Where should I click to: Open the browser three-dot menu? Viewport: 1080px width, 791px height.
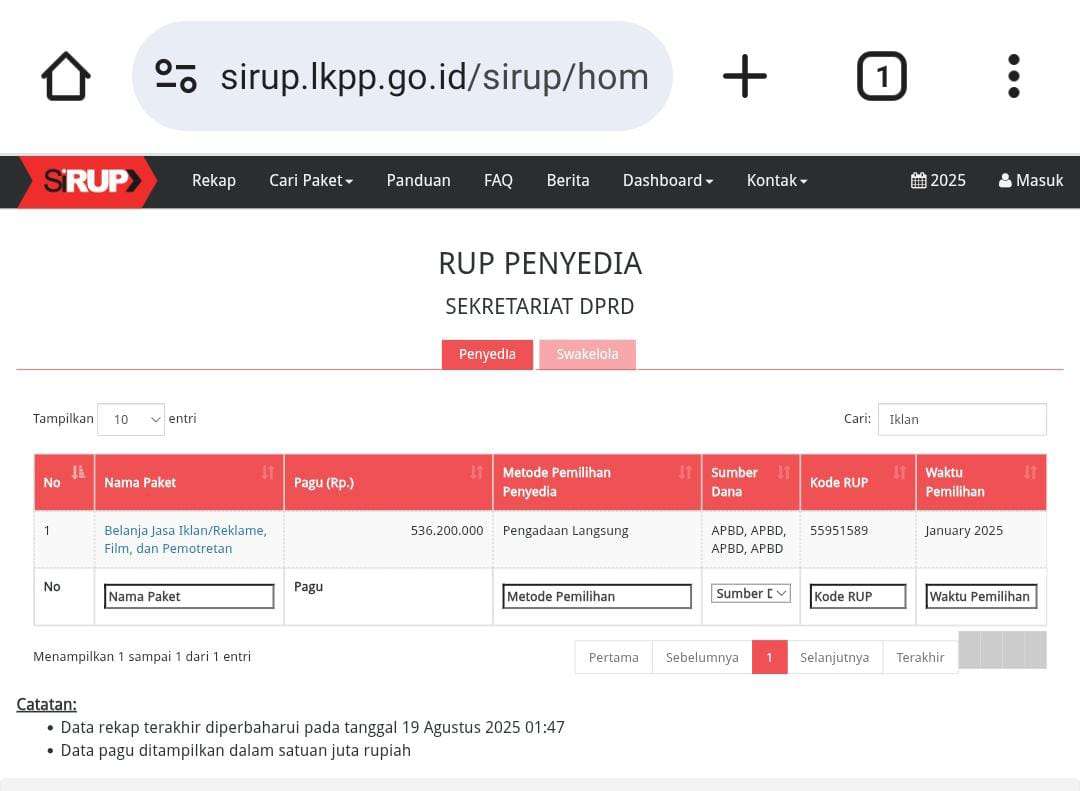[1013, 77]
